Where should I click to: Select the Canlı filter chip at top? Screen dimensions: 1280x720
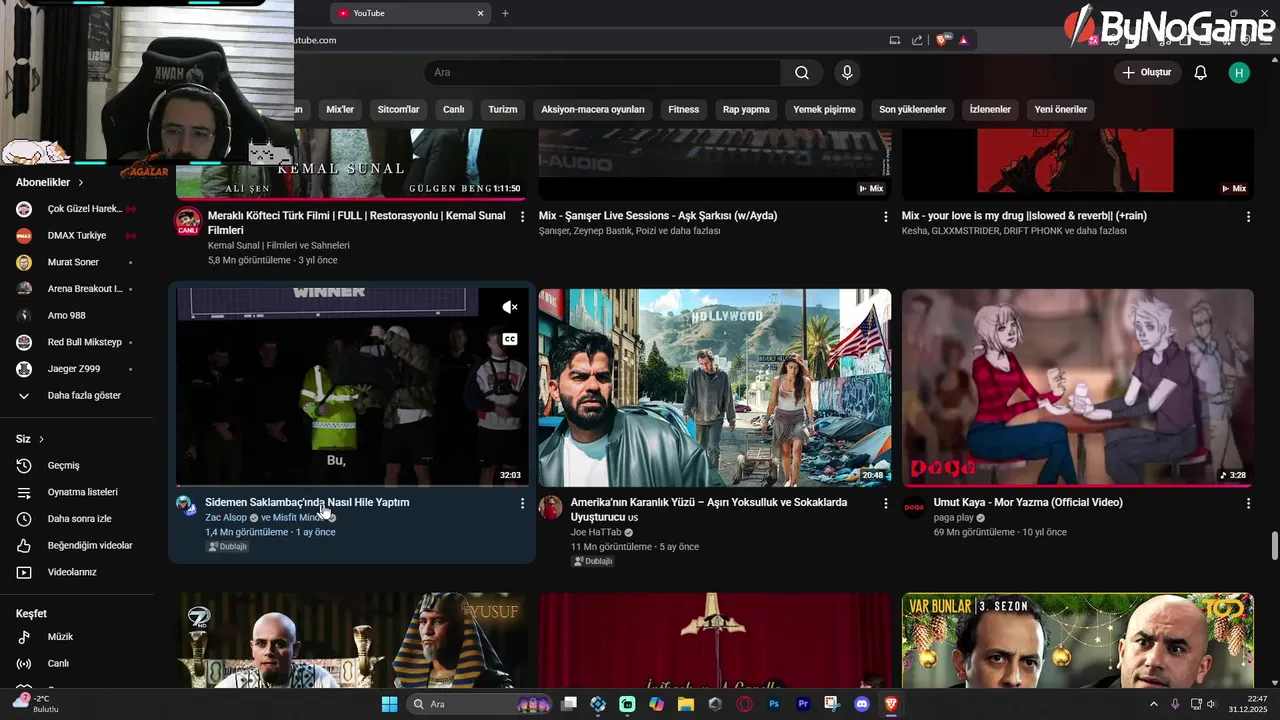tap(454, 109)
